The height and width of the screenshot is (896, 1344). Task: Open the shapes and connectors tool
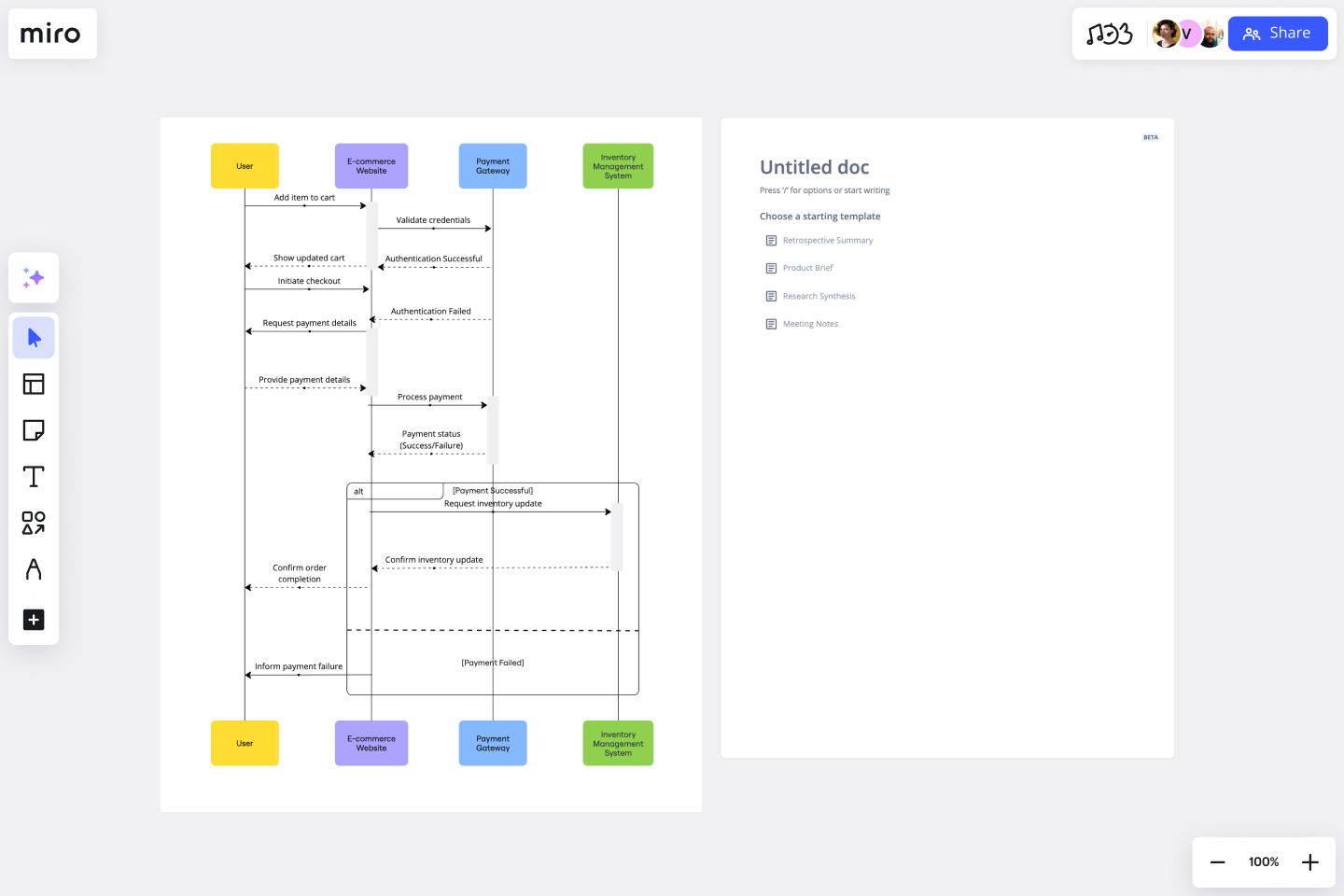[x=34, y=524]
